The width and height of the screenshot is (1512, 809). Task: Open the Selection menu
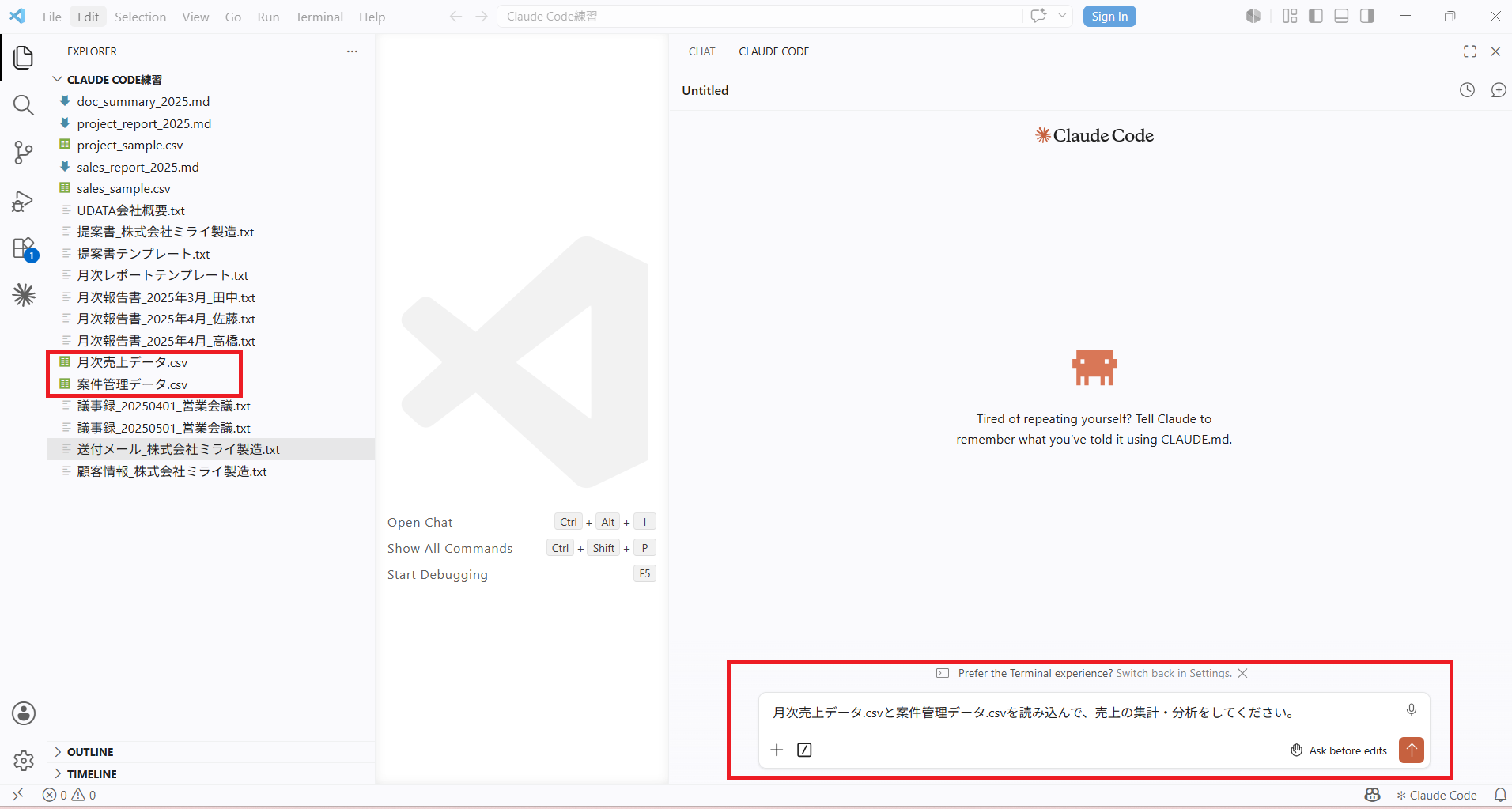coord(140,17)
